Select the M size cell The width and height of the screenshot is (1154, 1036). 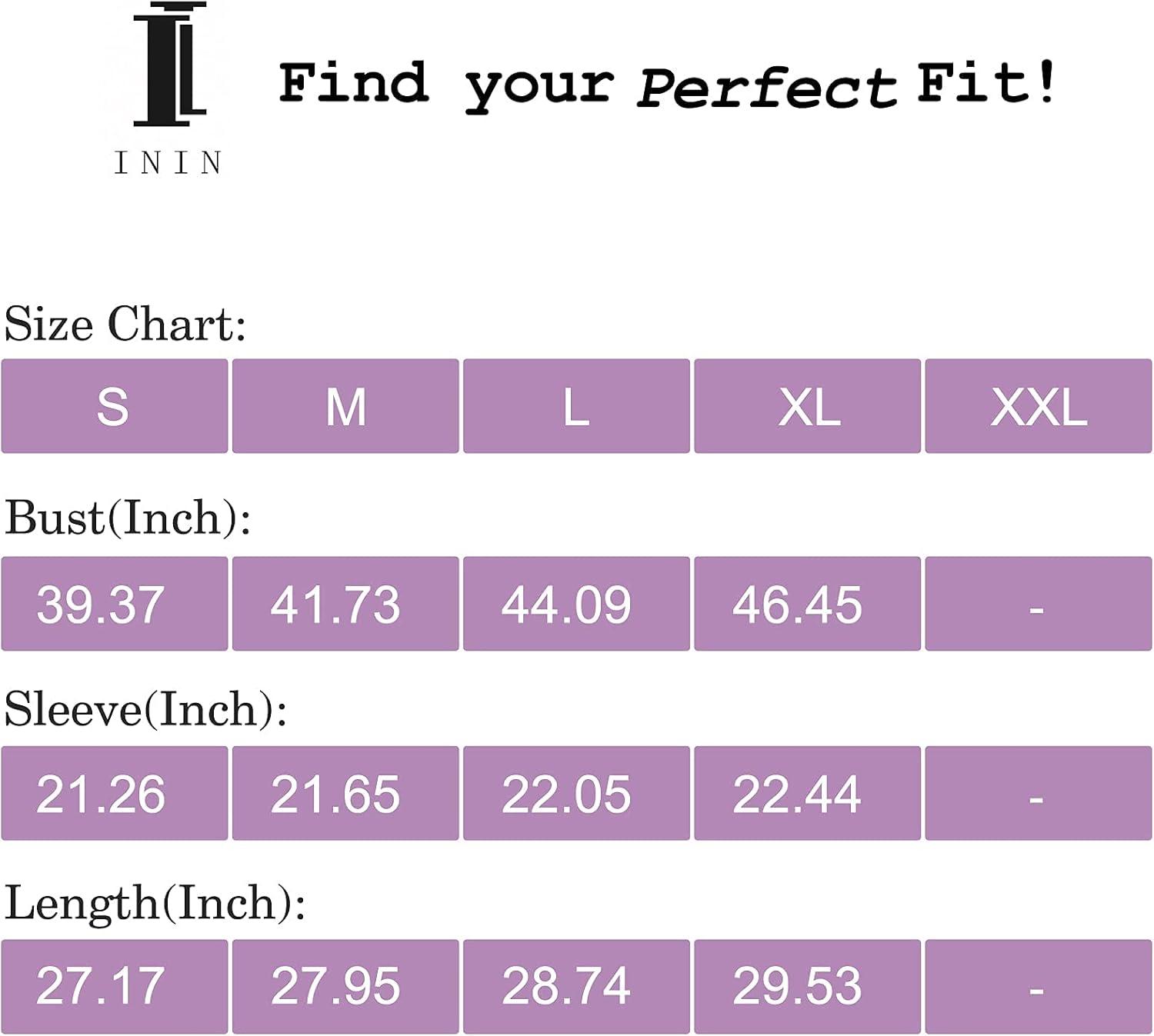pyautogui.click(x=345, y=406)
